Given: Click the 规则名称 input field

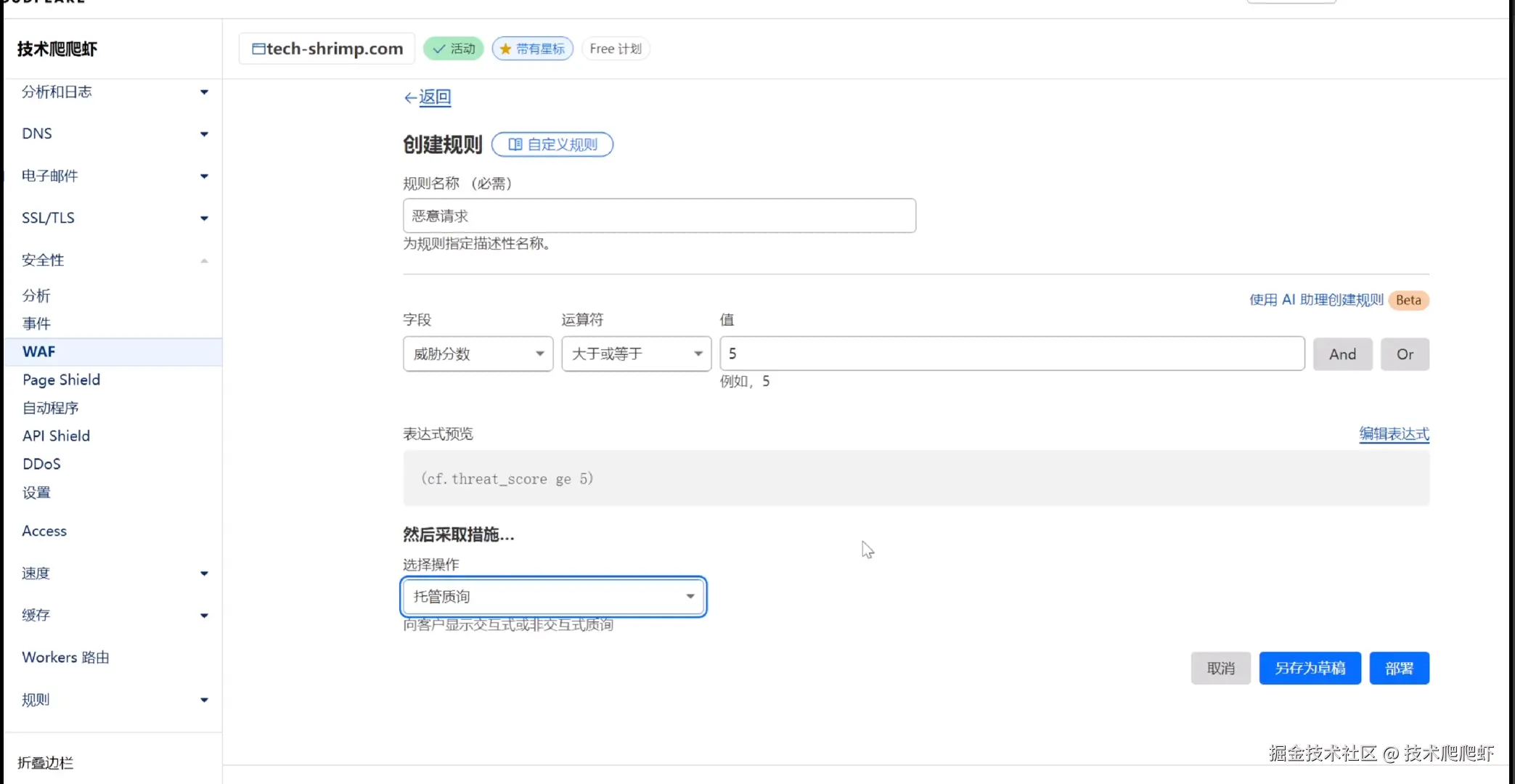Looking at the screenshot, I should (x=658, y=216).
